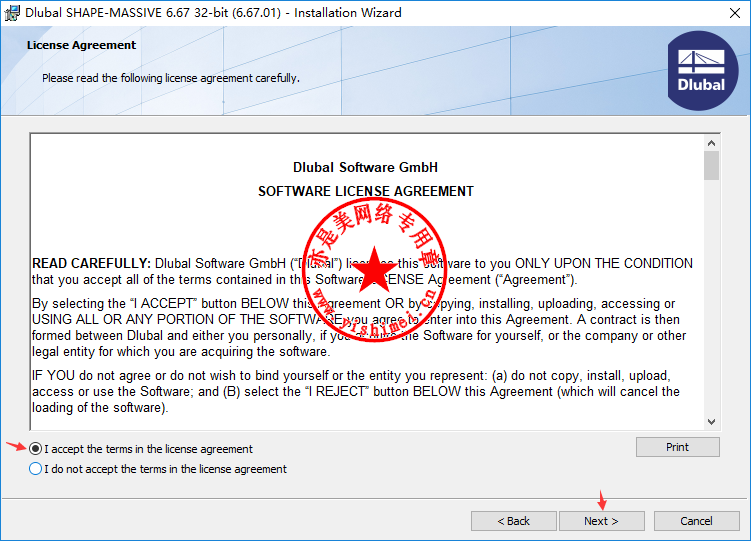The height and width of the screenshot is (541, 751).
Task: Click the license text scrollbar thumb
Action: pos(711,165)
